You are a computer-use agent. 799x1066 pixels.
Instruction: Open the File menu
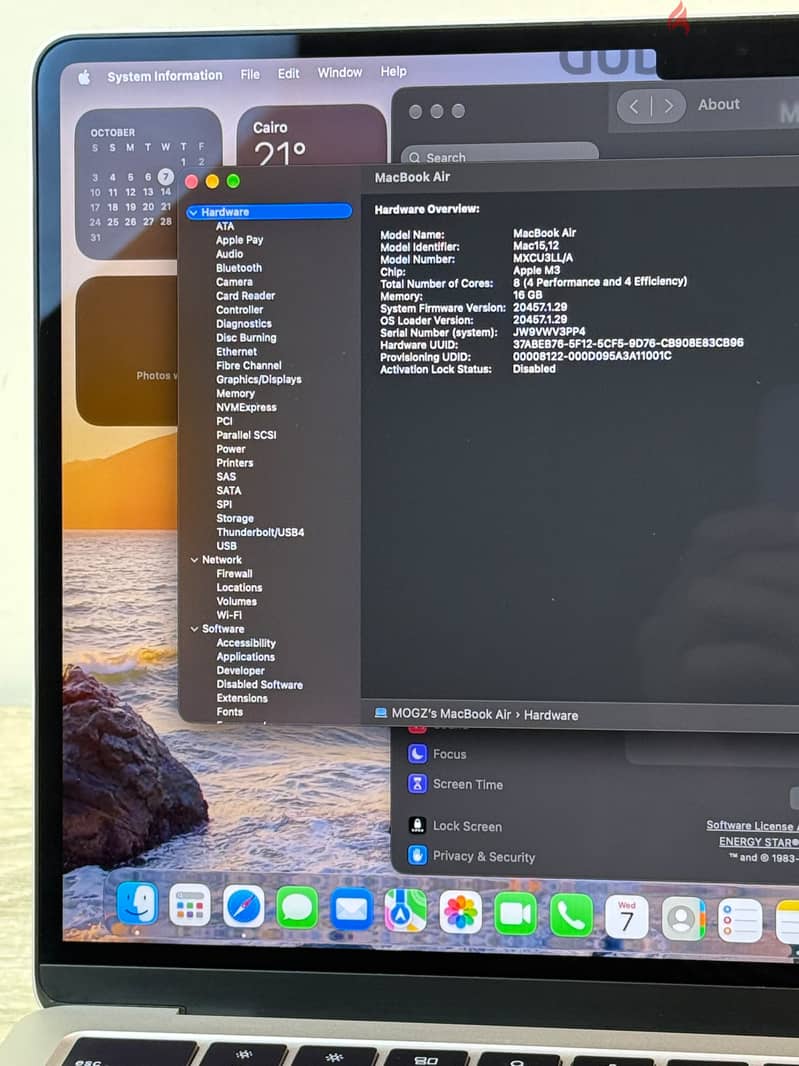[250, 74]
